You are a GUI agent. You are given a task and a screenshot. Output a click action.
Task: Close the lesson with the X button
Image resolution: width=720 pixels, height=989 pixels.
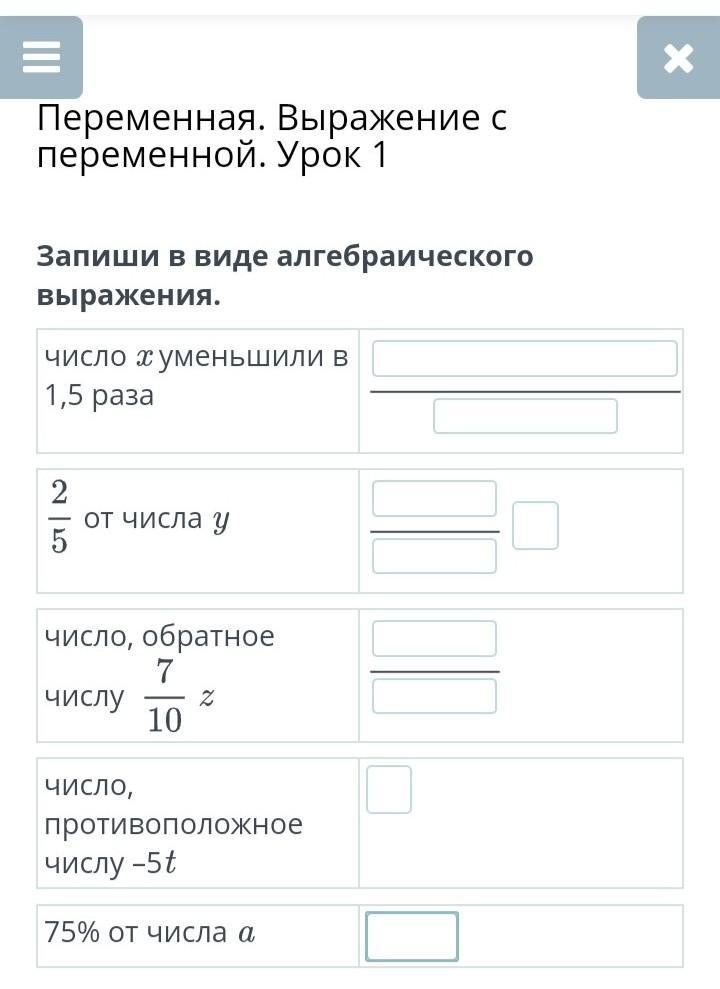click(678, 58)
